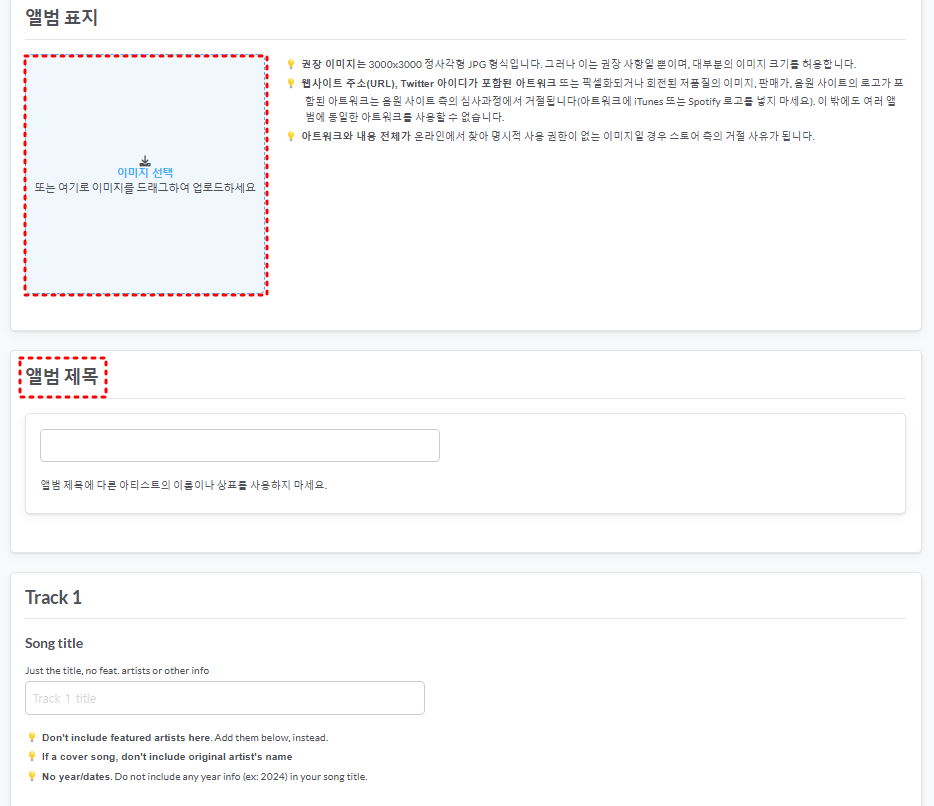
Task: Select the 앨범 표지 section heading
Action: pyautogui.click(x=61, y=17)
